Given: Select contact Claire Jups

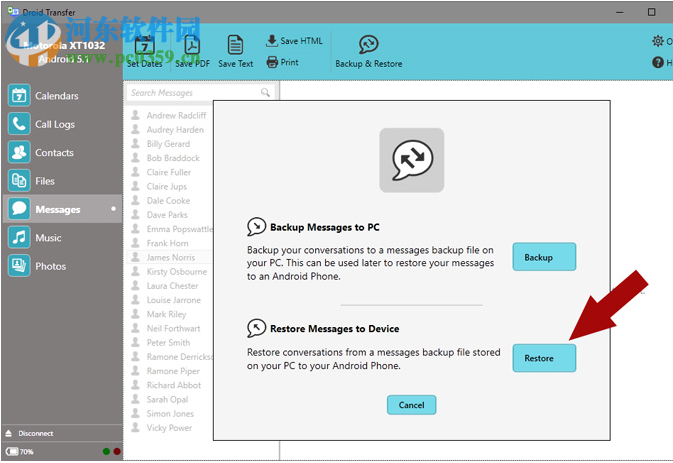Looking at the screenshot, I should pos(167,186).
